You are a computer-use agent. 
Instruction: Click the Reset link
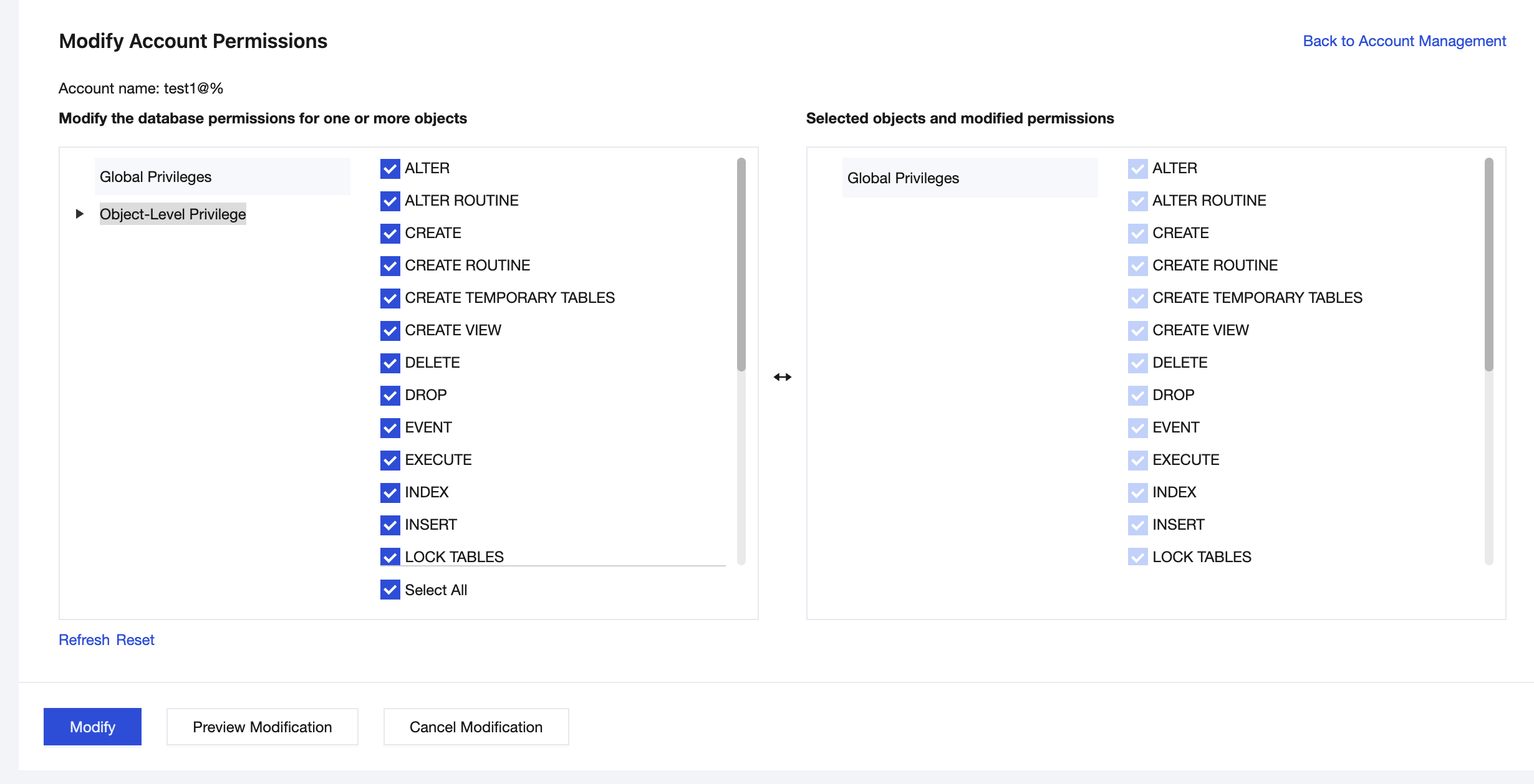[x=135, y=640]
